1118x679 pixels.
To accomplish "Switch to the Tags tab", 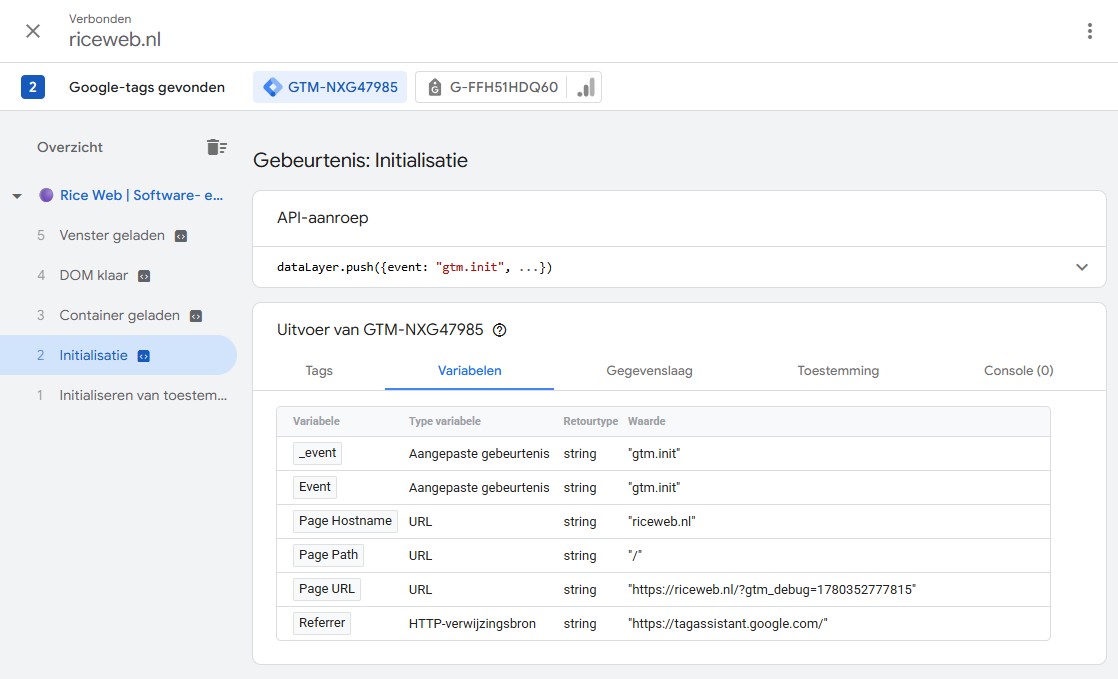I will 319,371.
